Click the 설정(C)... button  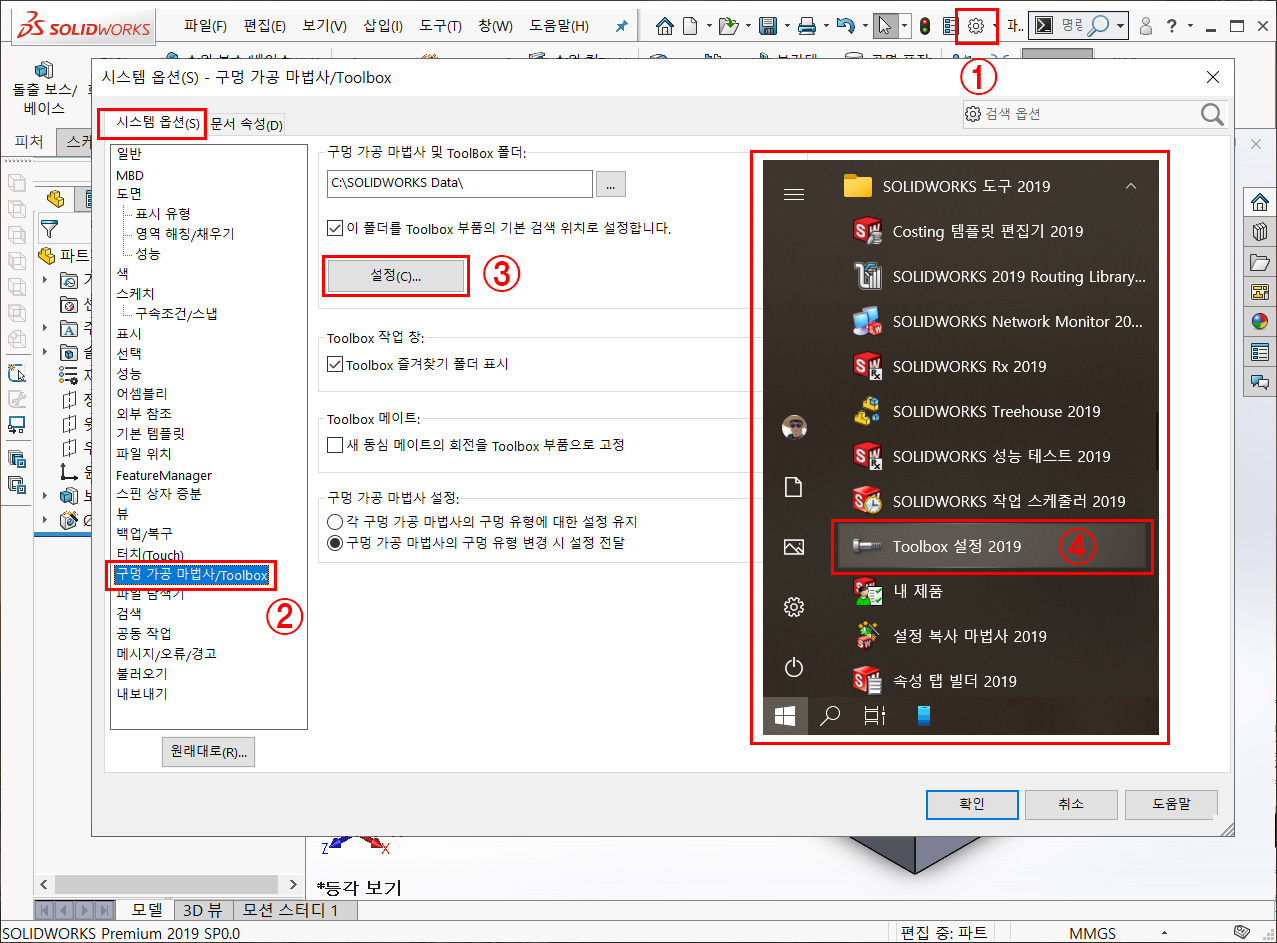click(396, 275)
